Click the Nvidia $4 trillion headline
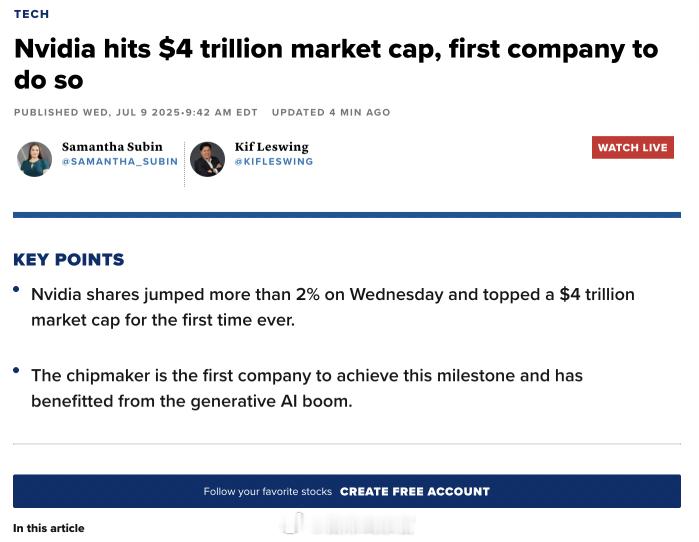 pos(336,65)
